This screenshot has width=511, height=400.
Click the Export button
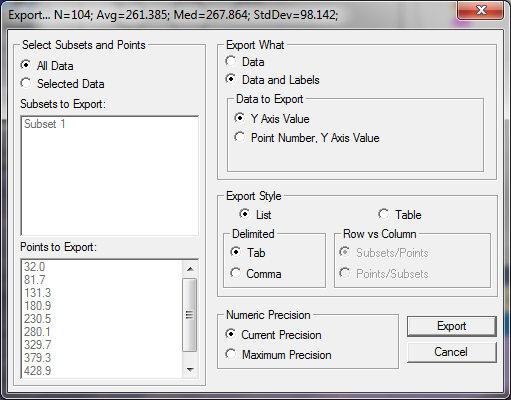click(452, 326)
